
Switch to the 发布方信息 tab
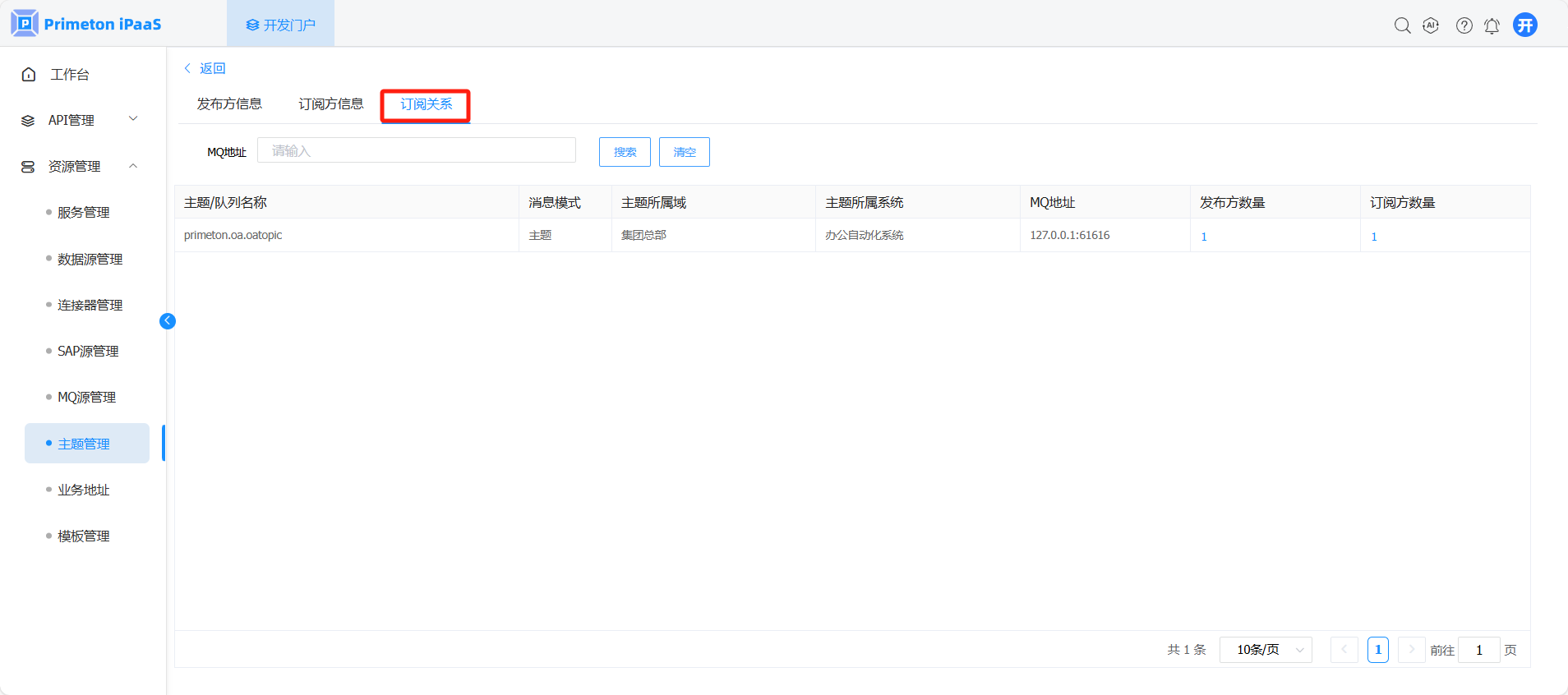[229, 104]
